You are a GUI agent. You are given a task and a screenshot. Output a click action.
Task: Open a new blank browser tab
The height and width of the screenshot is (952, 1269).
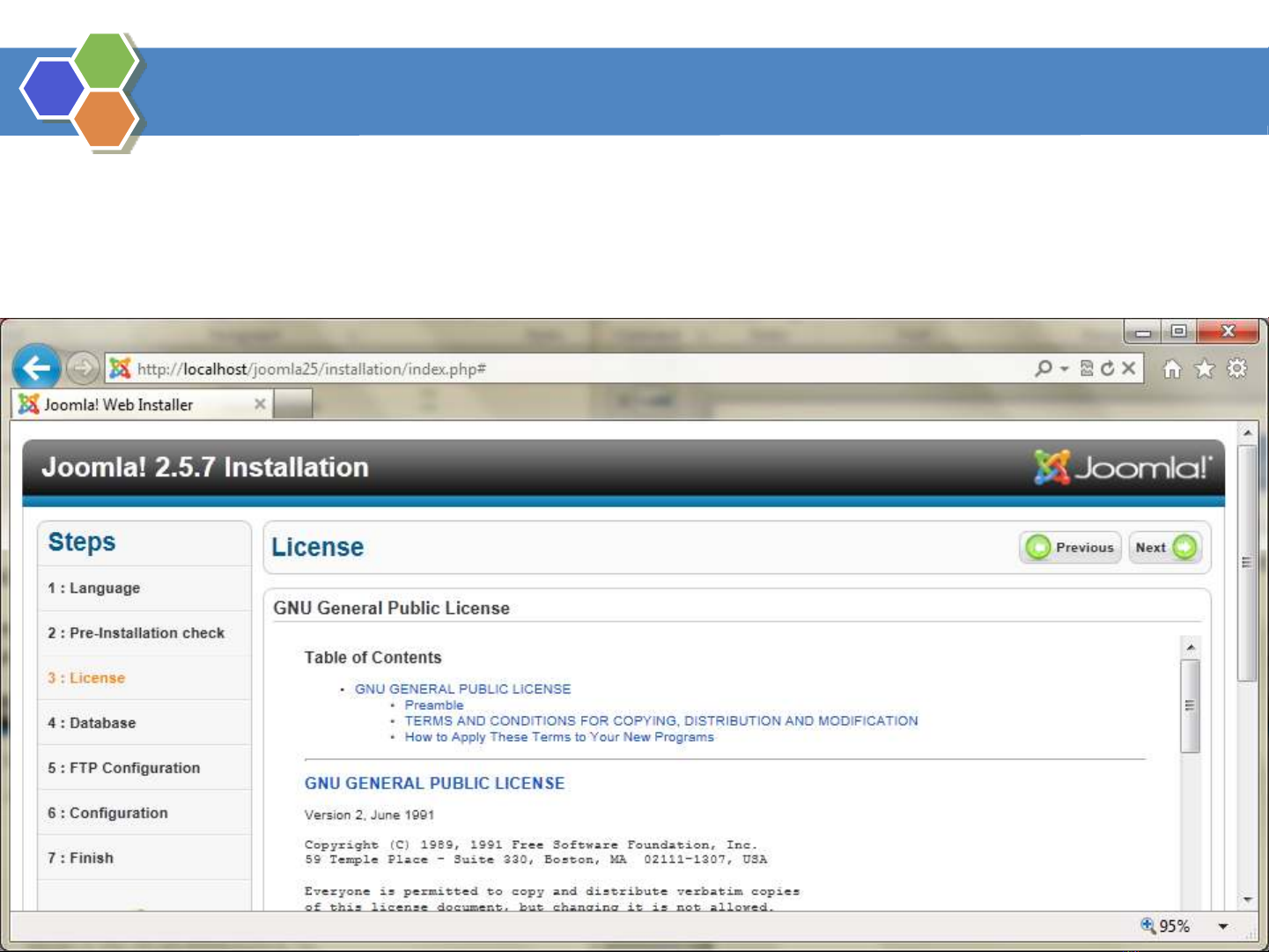(293, 404)
